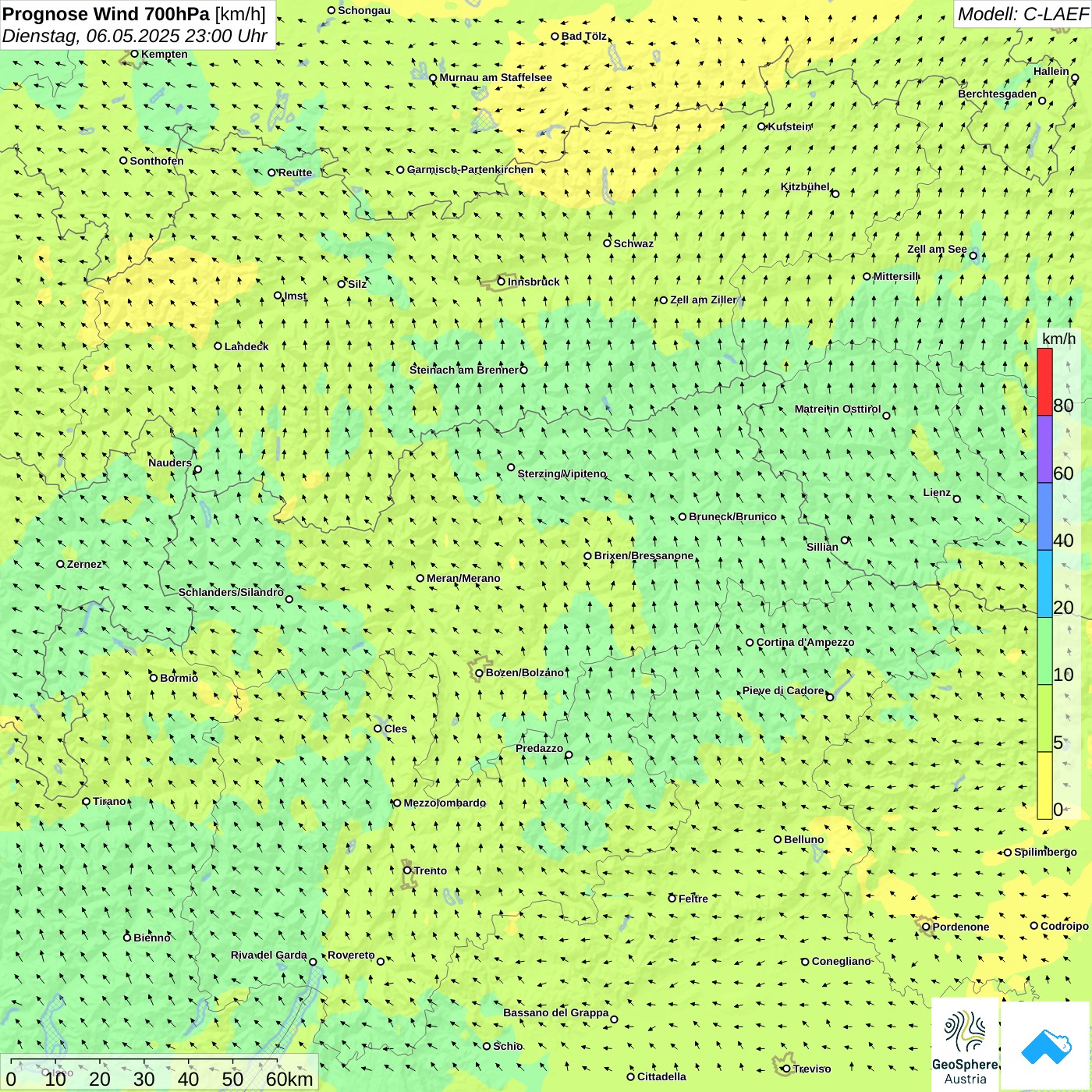This screenshot has width=1092, height=1092.
Task: Click the Meran/Merano label
Action: click(463, 578)
